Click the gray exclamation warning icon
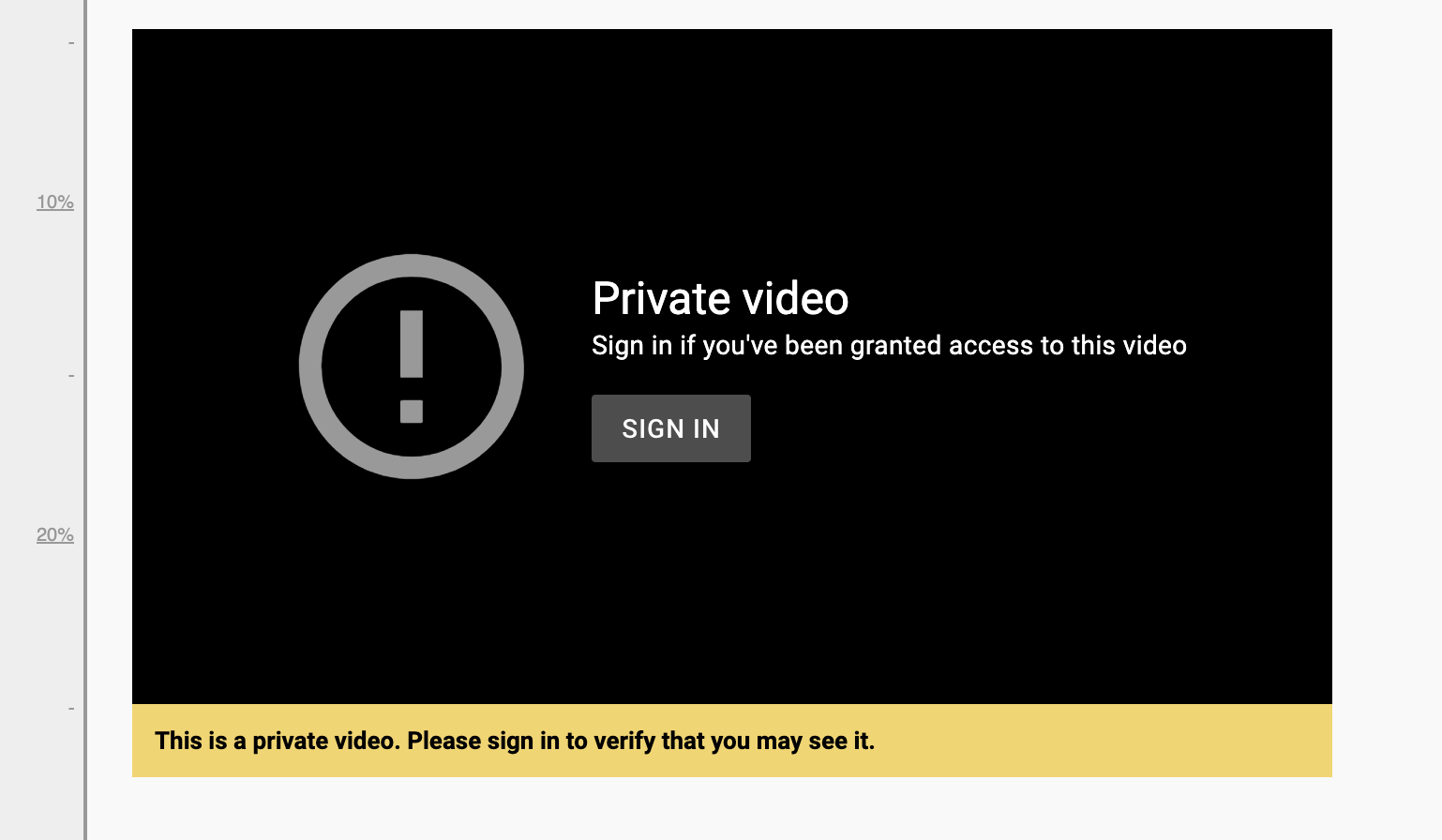 point(412,367)
